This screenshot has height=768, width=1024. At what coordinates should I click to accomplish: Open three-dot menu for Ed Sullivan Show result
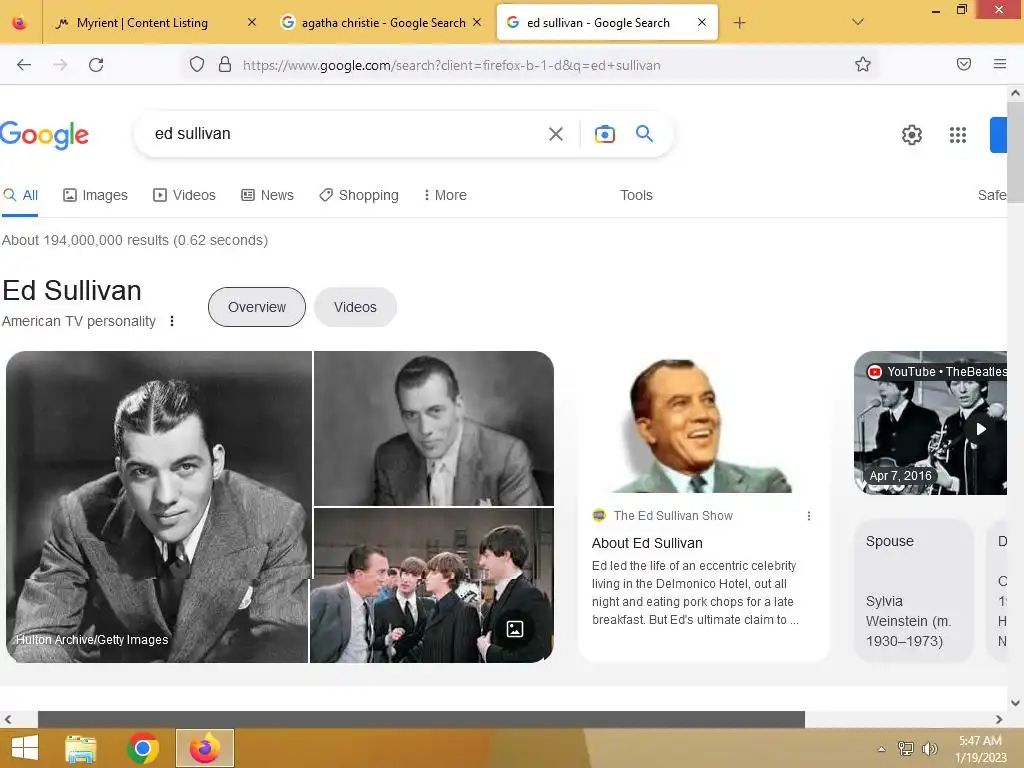(x=808, y=516)
